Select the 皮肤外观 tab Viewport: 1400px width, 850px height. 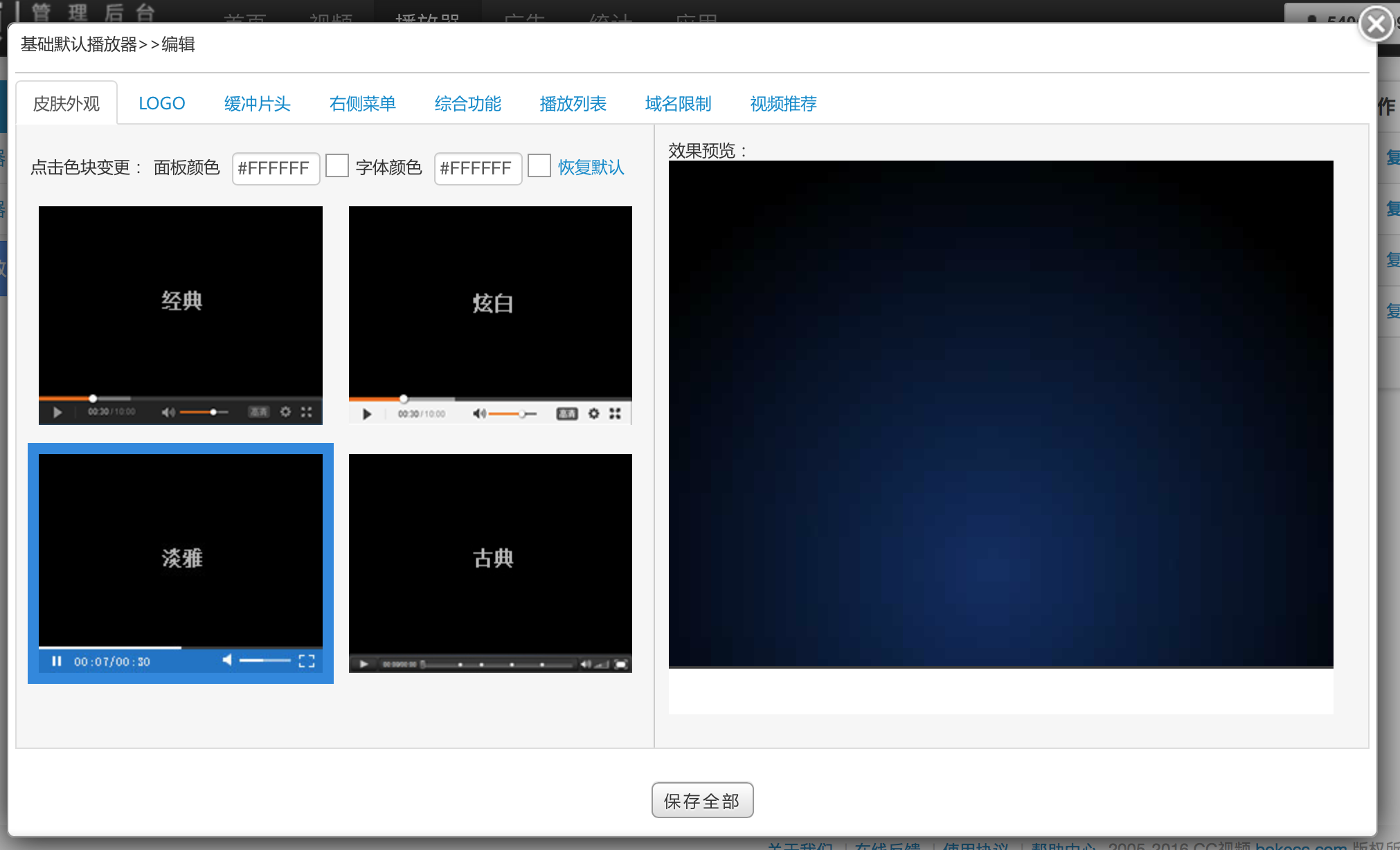pos(66,104)
